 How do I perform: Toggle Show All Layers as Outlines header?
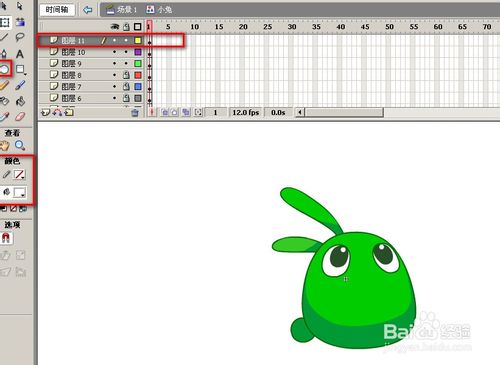point(138,27)
